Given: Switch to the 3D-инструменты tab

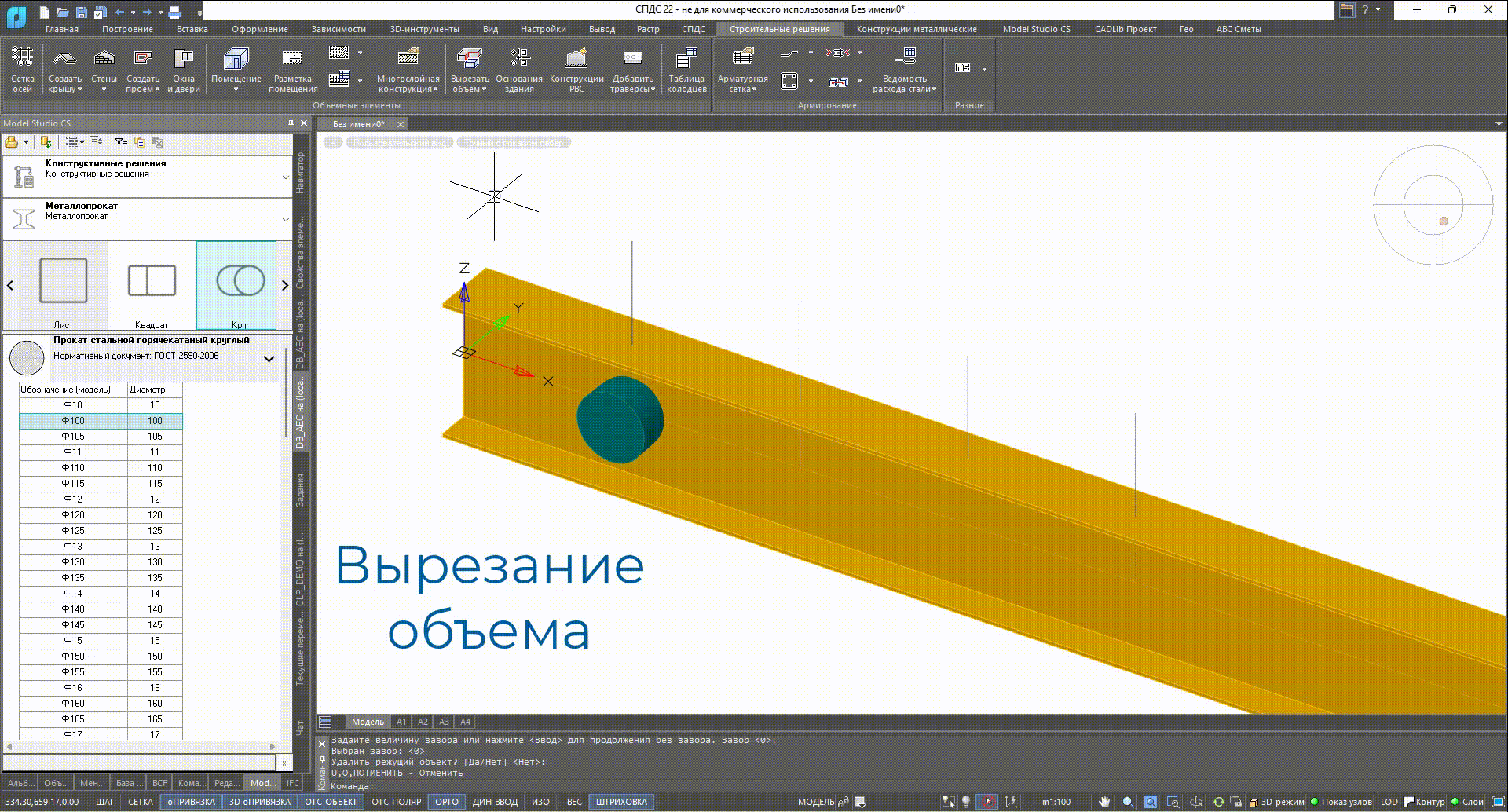Looking at the screenshot, I should click(425, 29).
